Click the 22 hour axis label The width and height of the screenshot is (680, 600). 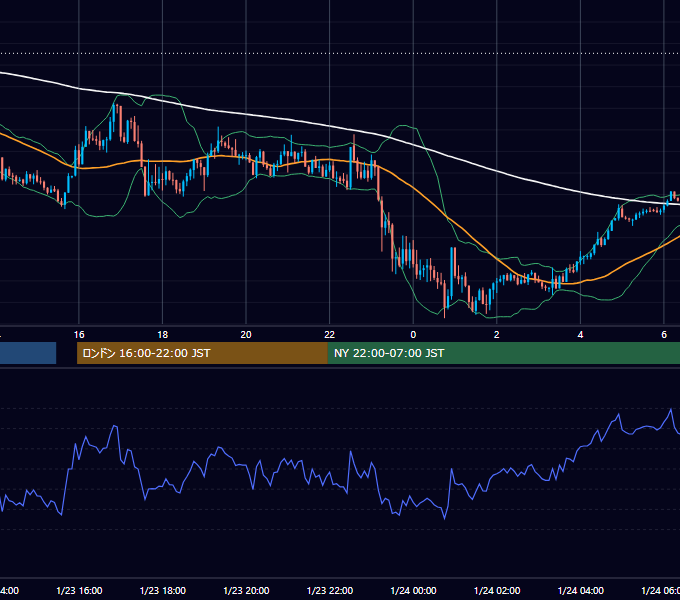tap(330, 335)
